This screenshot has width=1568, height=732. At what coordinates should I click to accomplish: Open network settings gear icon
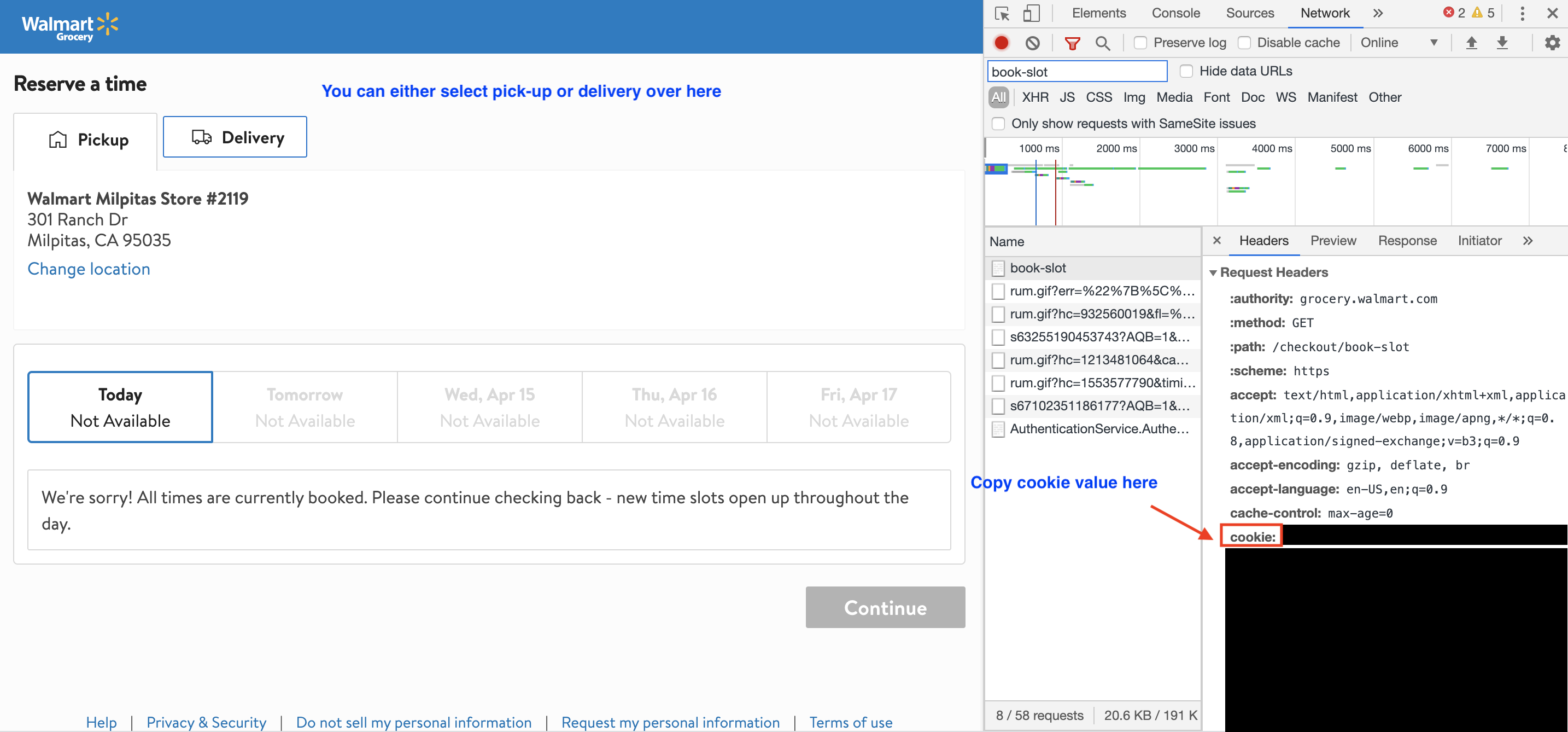(x=1552, y=43)
